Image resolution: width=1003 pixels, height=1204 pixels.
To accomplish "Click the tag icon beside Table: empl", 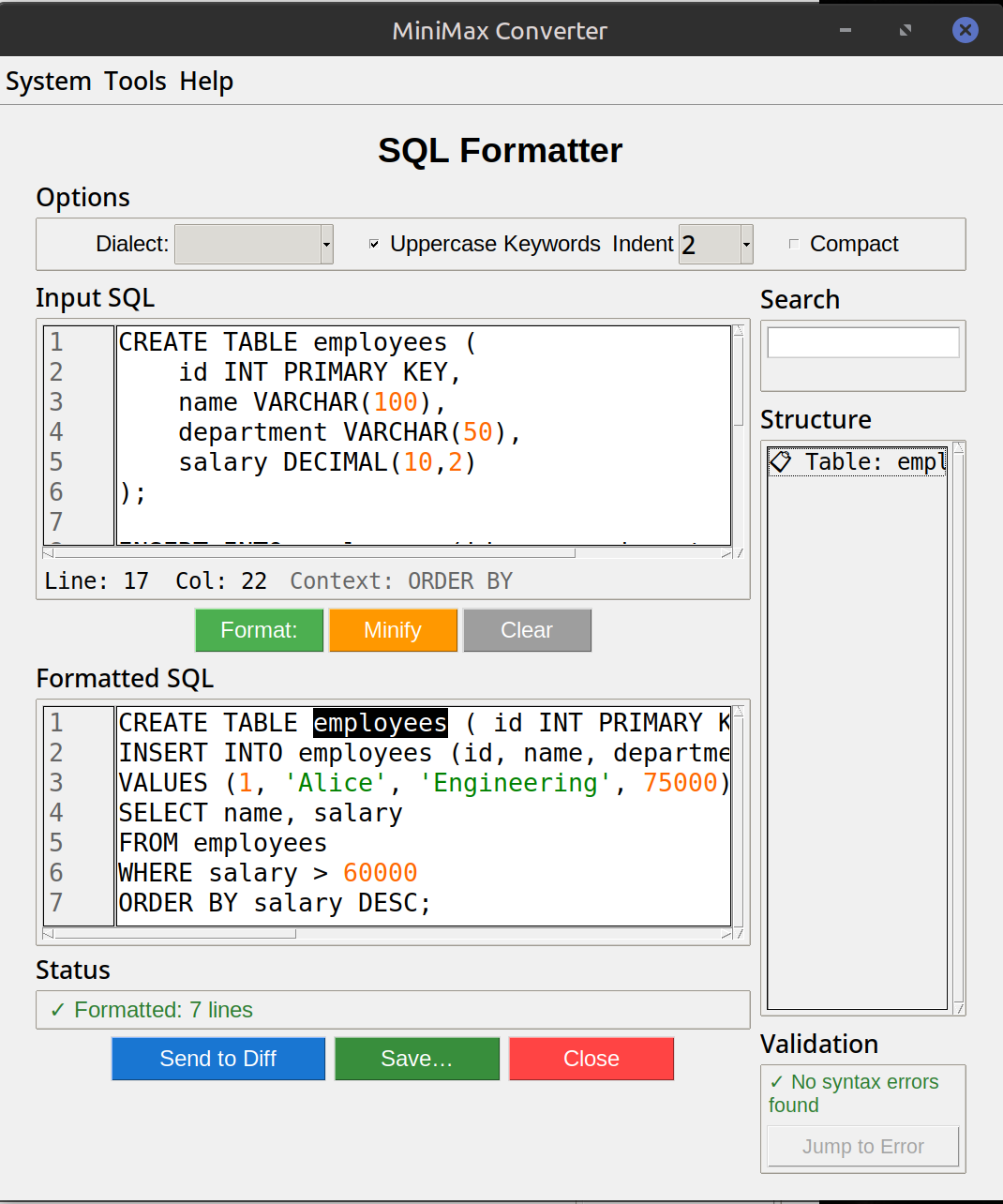I will [x=780, y=461].
